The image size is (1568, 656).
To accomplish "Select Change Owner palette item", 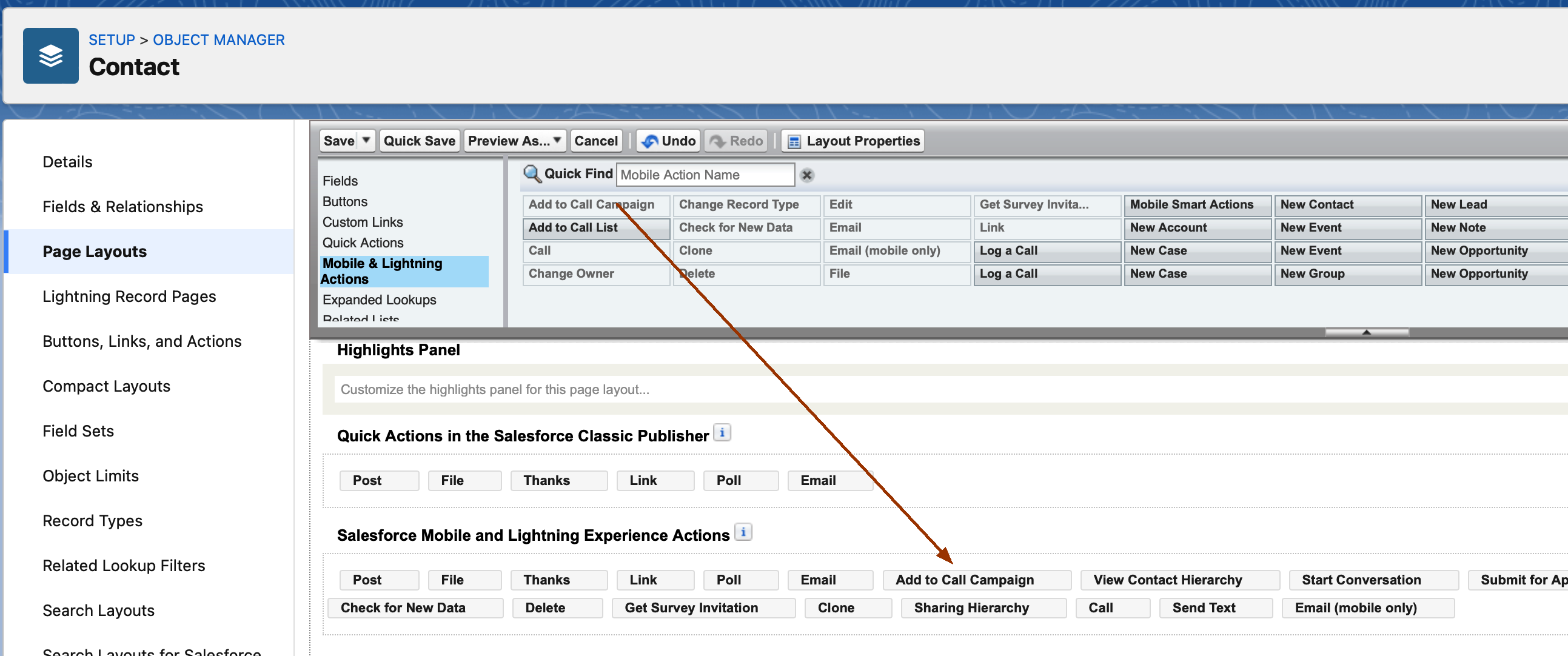I will click(597, 275).
